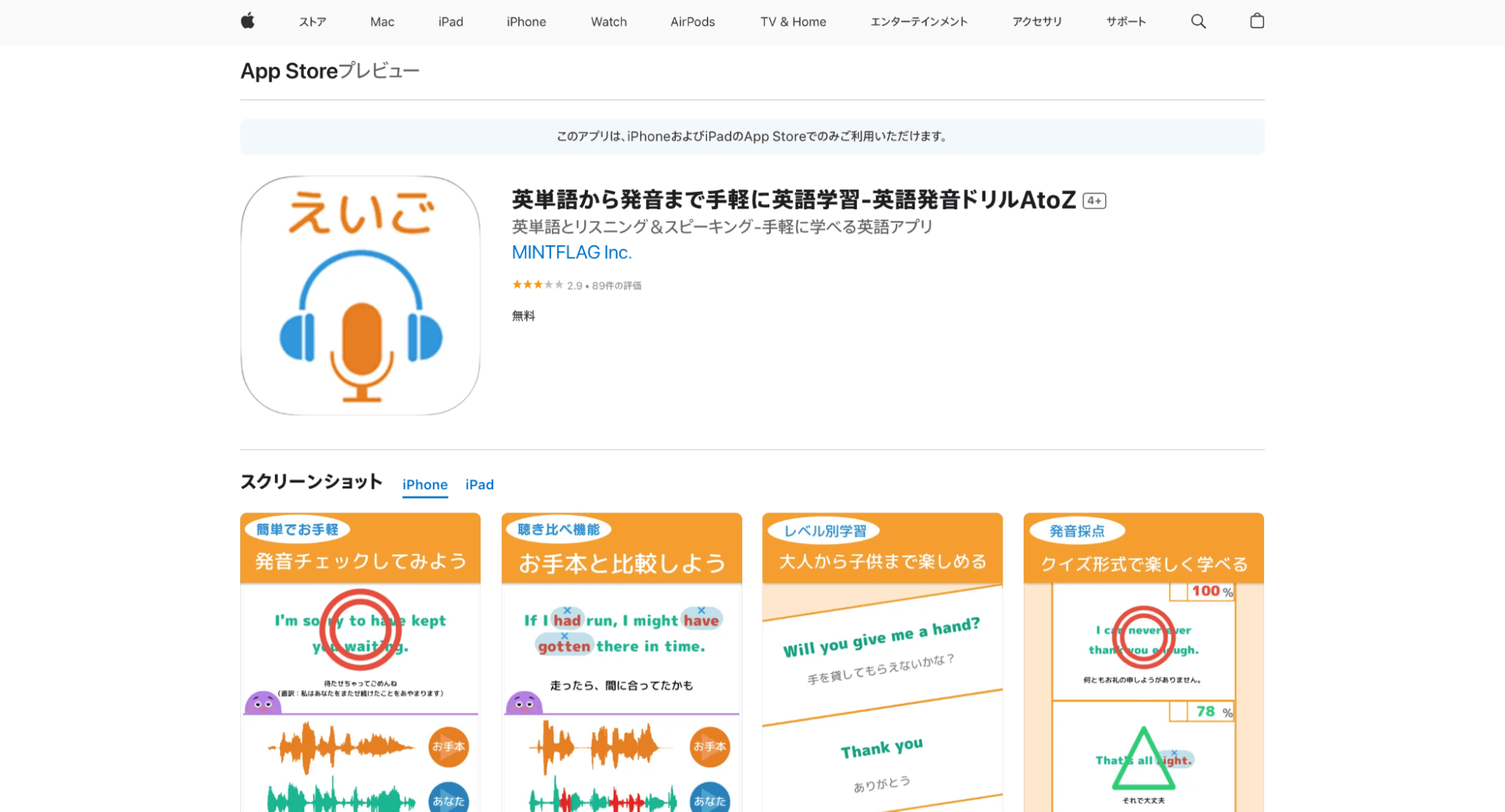Click the えいご app icon
The height and width of the screenshot is (812, 1505).
[x=361, y=296]
